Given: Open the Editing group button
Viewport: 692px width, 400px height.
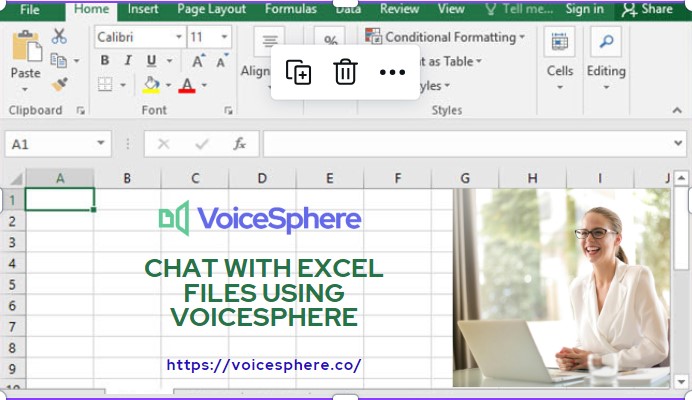Looking at the screenshot, I should pos(606,58).
